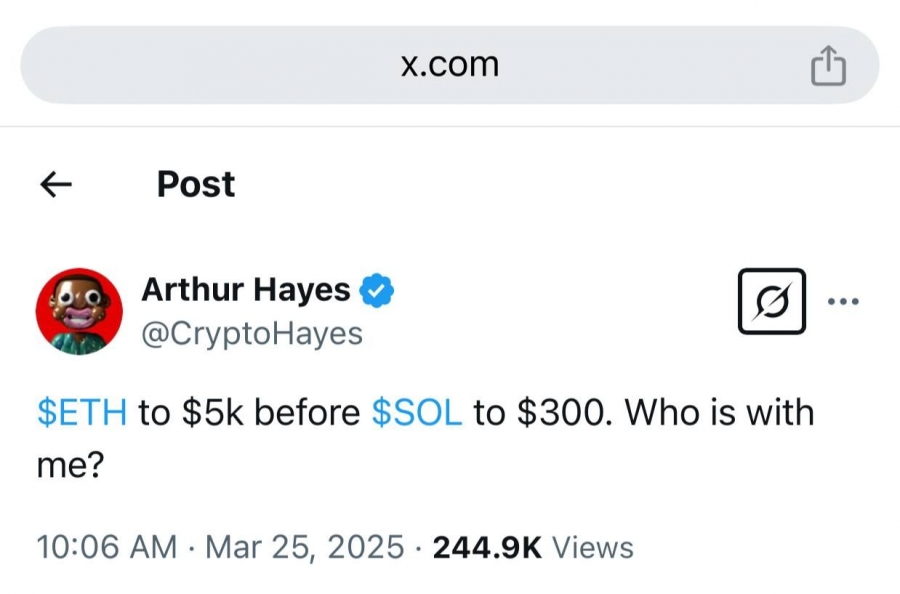The image size is (900, 594).
Task: Open the @CryptoHayes handle link
Action: pos(252,333)
